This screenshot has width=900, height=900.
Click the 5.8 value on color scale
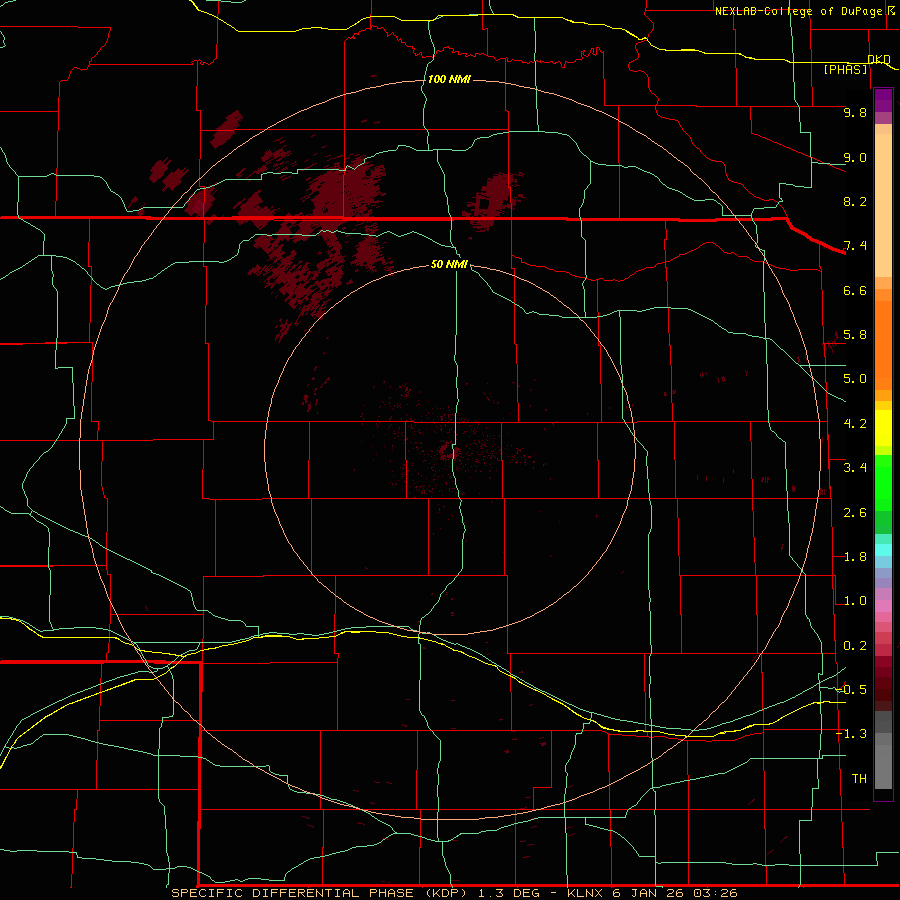(855, 335)
